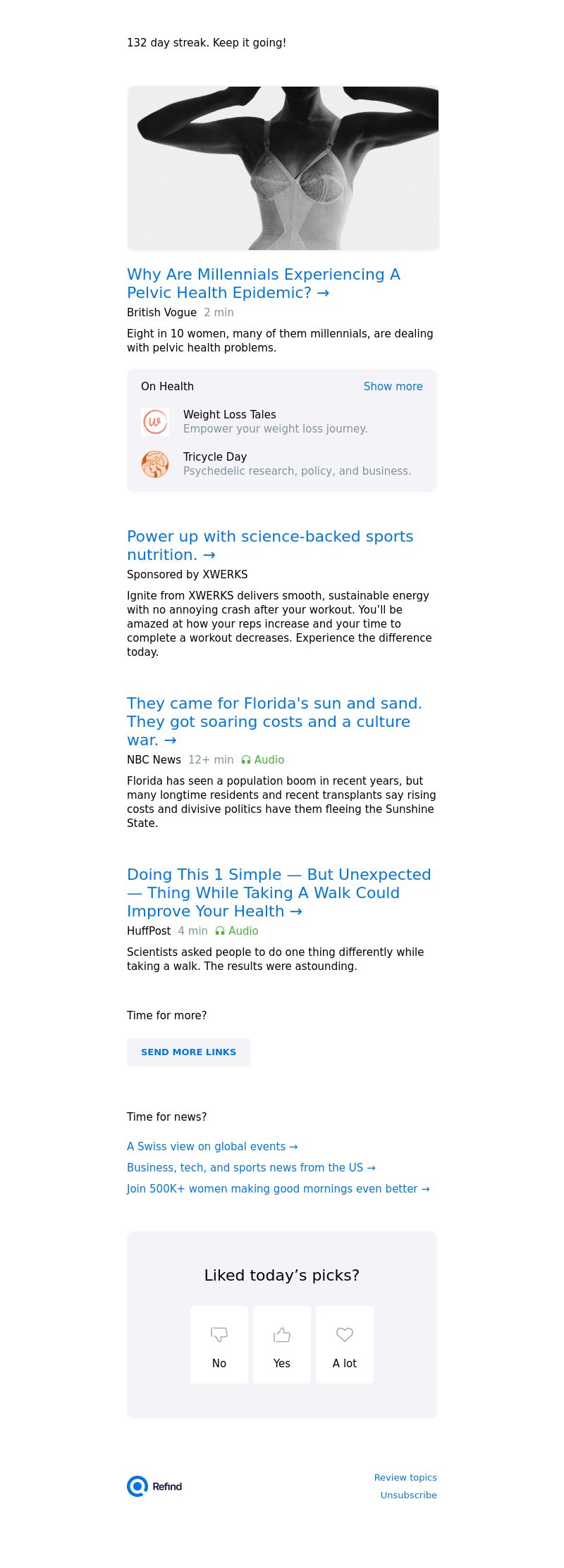The image size is (564, 1568).
Task: Expand On Health with Show more
Action: click(393, 387)
